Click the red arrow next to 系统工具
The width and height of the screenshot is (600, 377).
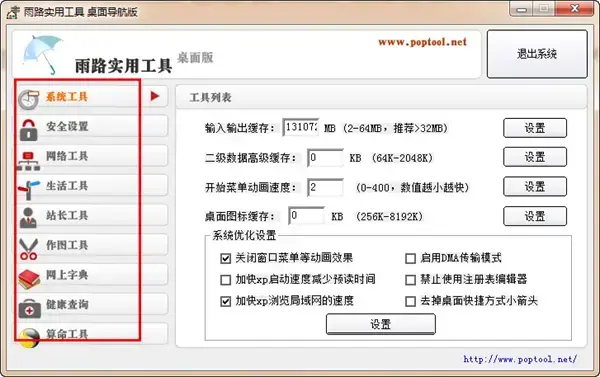155,96
